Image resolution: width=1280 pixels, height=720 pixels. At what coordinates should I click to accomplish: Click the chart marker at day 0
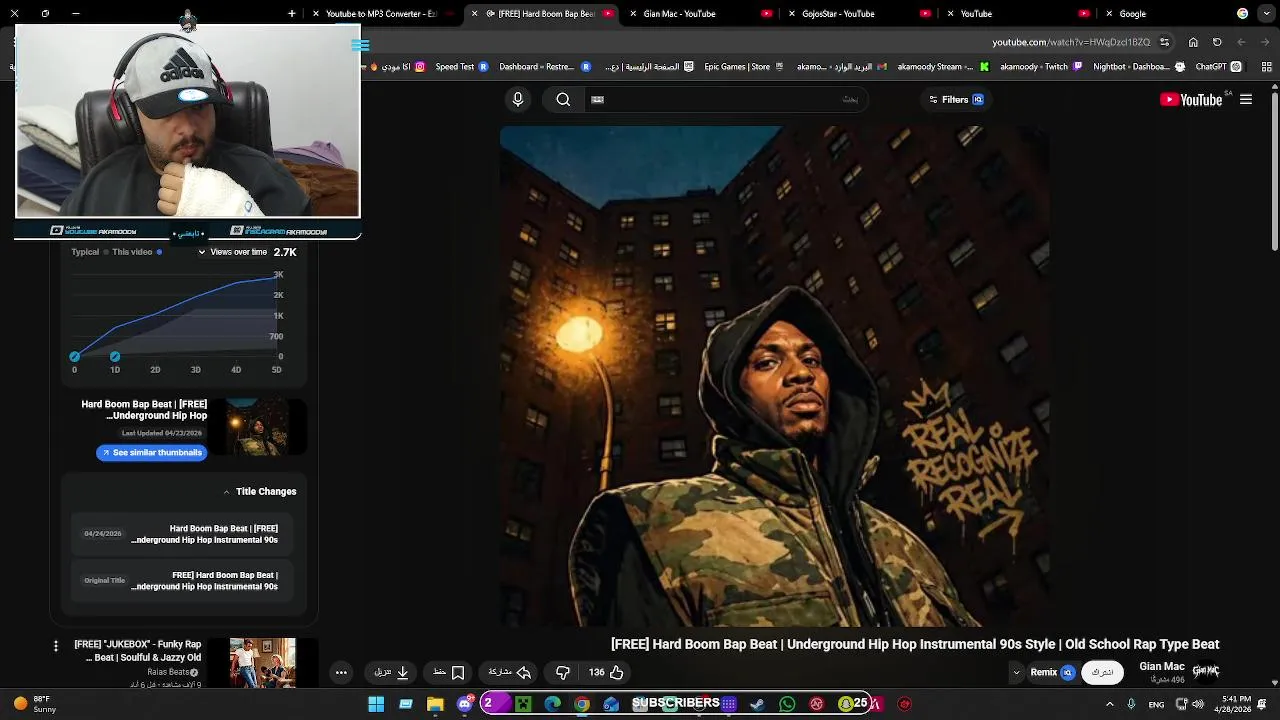[x=74, y=356]
